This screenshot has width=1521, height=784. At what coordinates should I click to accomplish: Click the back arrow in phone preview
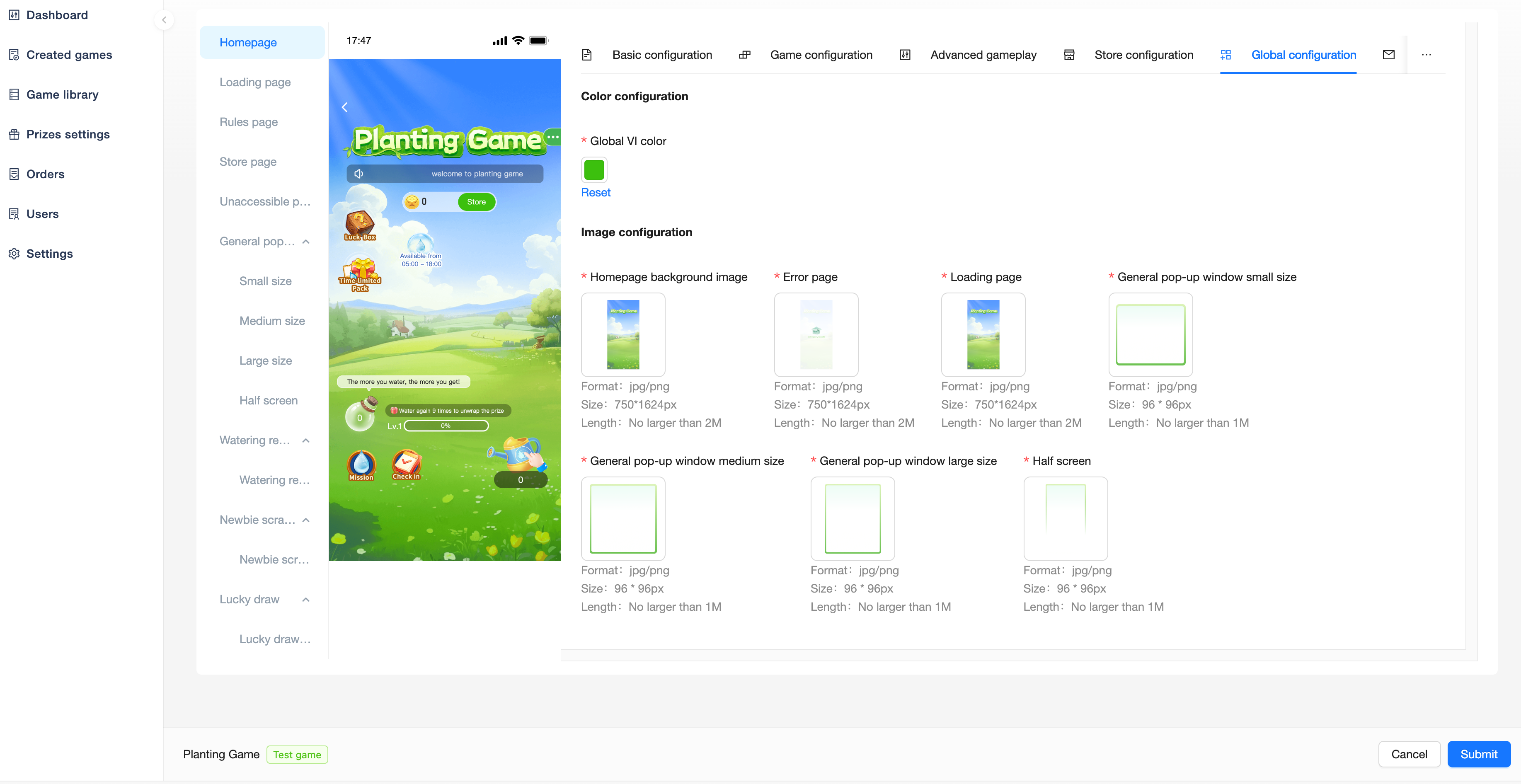coord(345,107)
